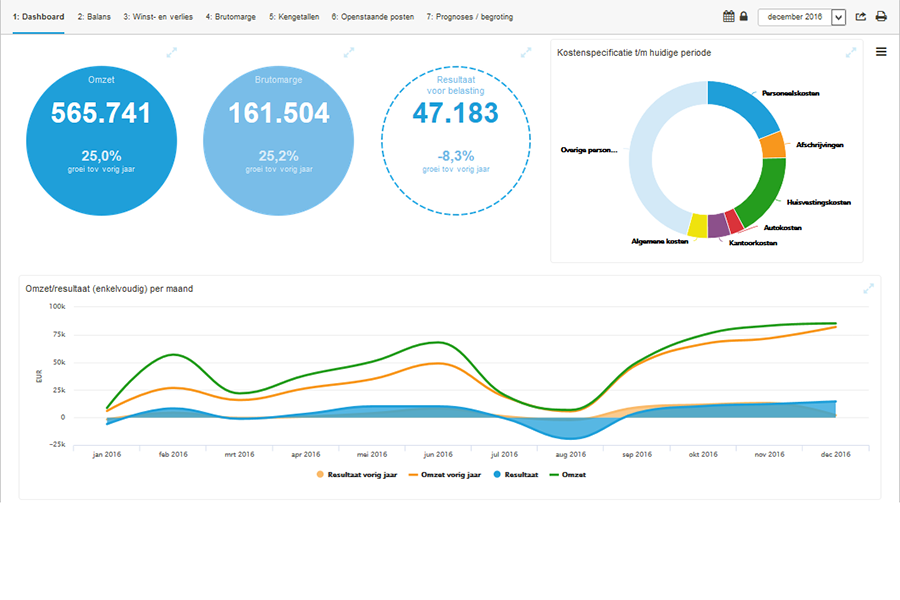Click the Overige person... label

589,150
